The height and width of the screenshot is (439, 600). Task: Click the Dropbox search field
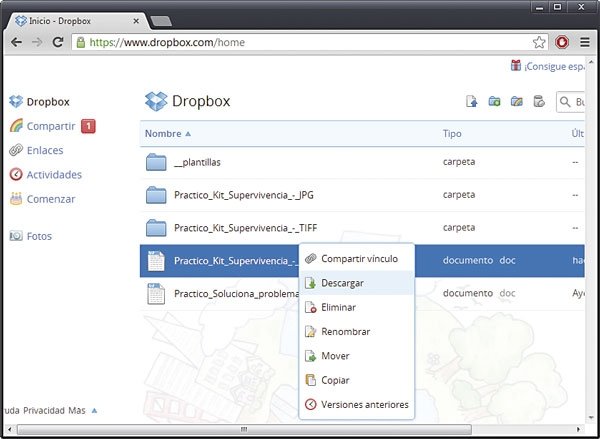click(x=571, y=102)
